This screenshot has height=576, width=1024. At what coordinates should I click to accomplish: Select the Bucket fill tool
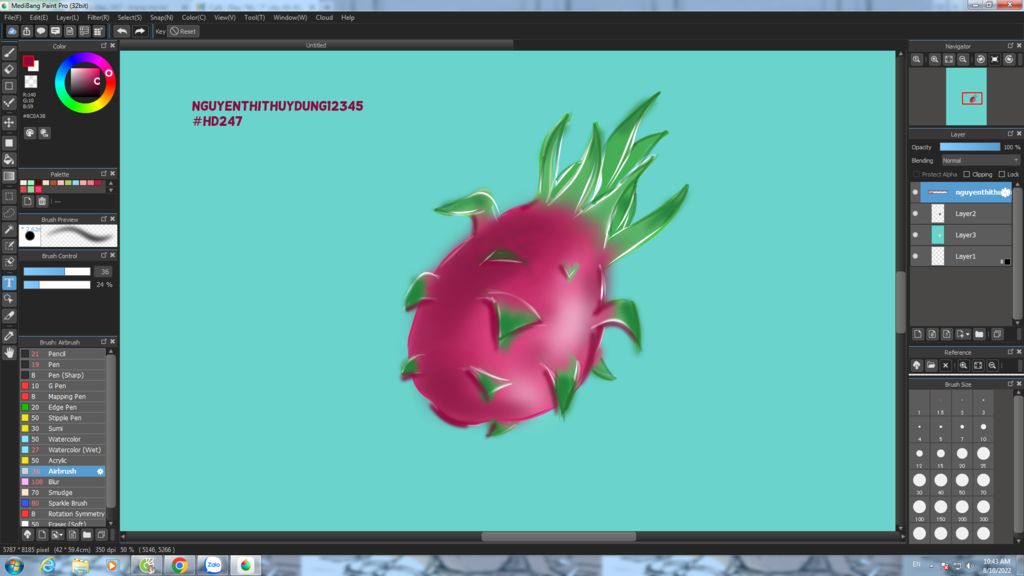pyautogui.click(x=9, y=159)
